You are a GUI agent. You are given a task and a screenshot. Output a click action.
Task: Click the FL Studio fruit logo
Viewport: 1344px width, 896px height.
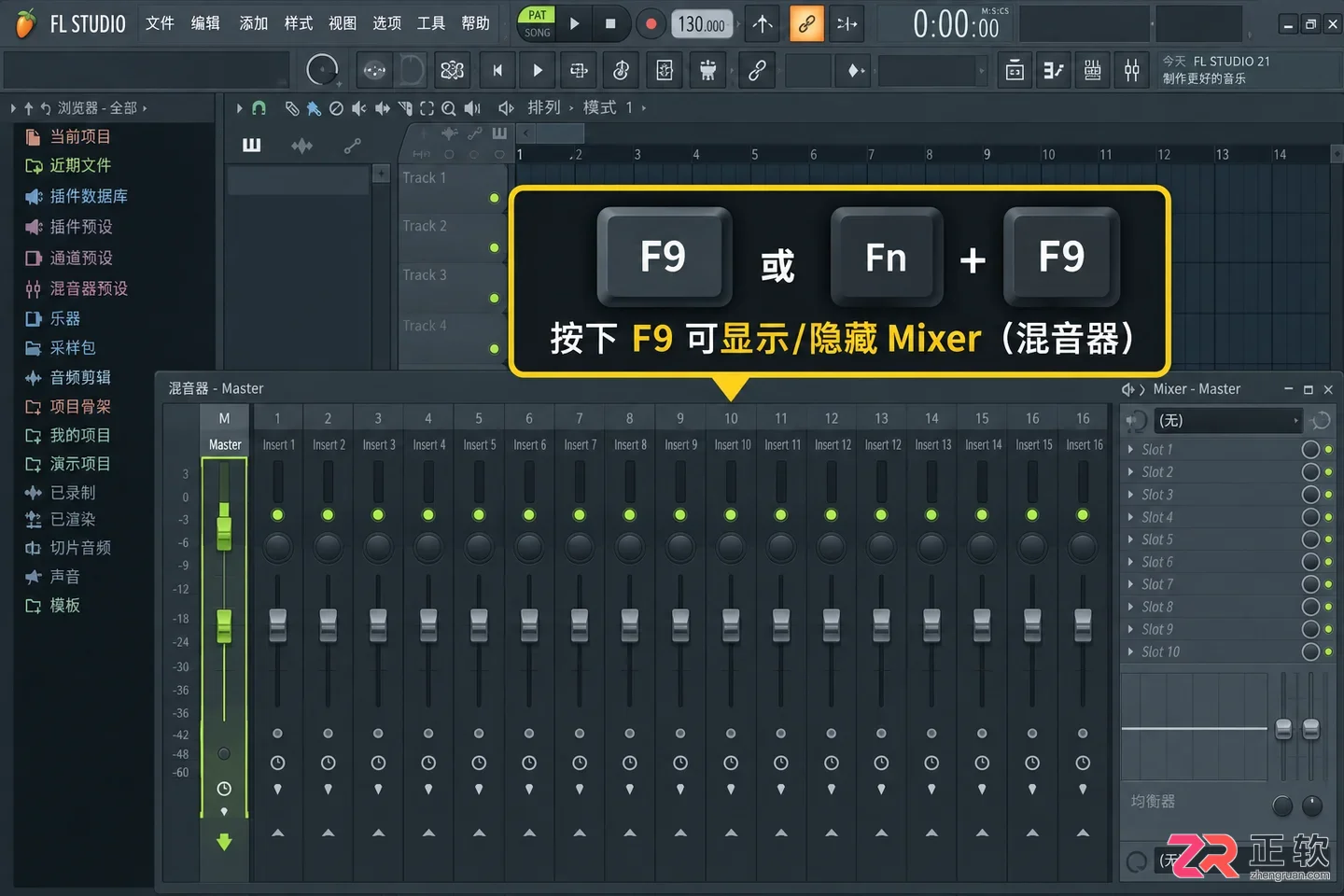[x=25, y=23]
